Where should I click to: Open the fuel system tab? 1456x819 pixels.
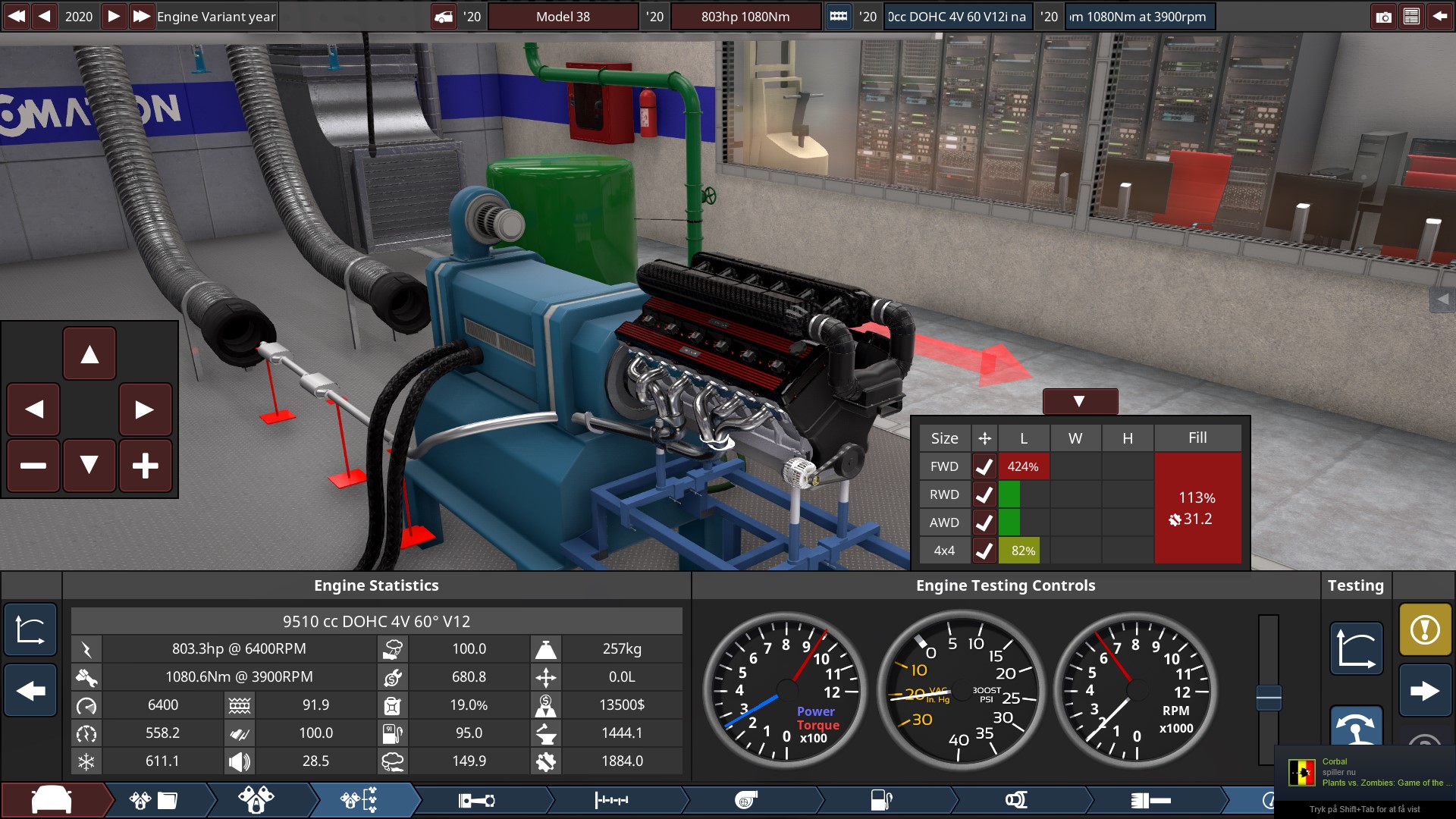[x=880, y=799]
